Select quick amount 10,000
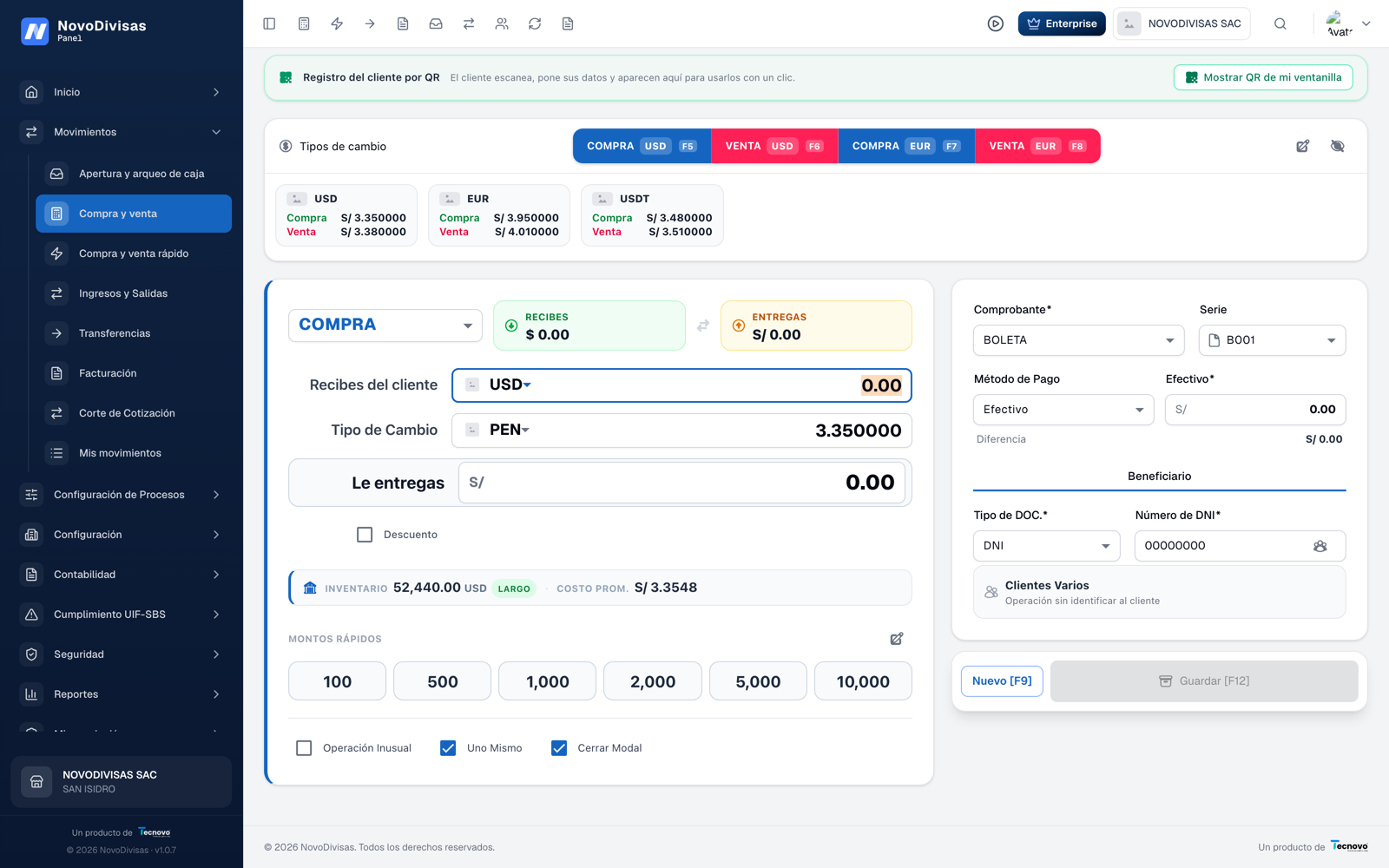Viewport: 1389px width, 868px height. pos(863,681)
